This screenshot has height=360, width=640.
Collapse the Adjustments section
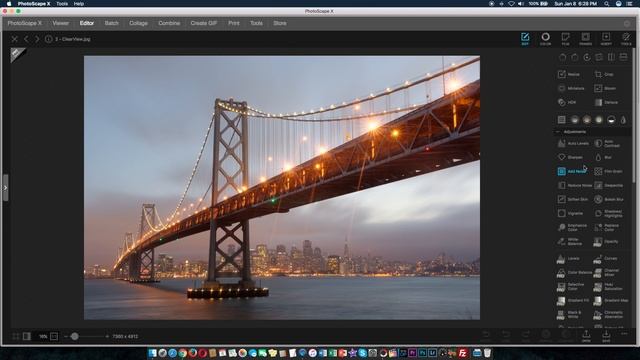(558, 132)
